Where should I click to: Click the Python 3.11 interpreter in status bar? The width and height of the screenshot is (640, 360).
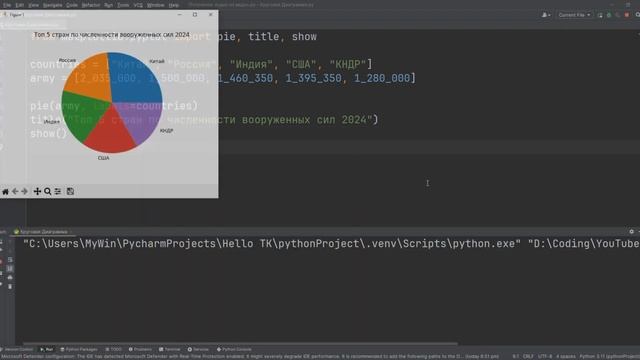pos(609,356)
